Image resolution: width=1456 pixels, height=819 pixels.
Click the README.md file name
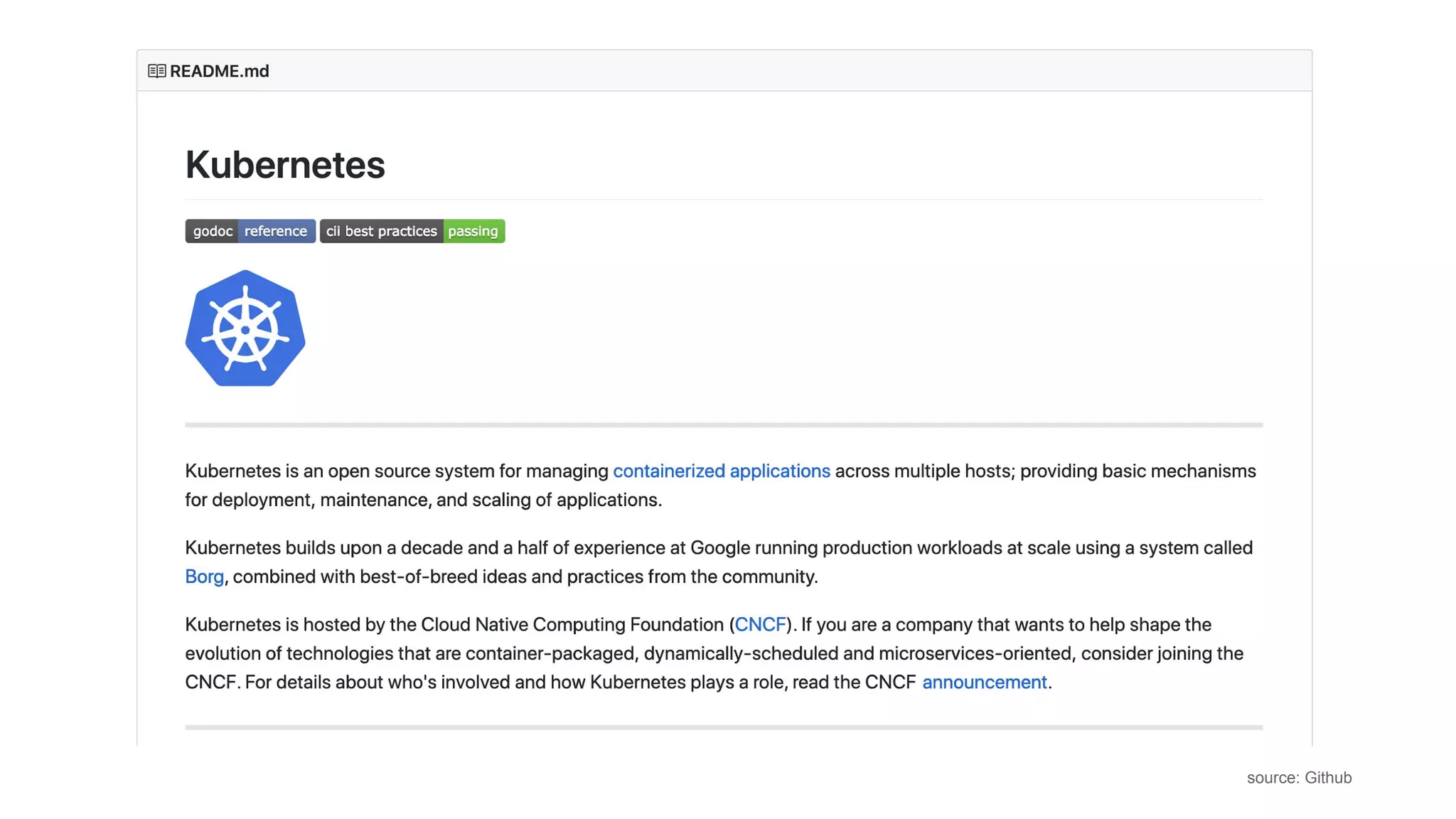[219, 71]
